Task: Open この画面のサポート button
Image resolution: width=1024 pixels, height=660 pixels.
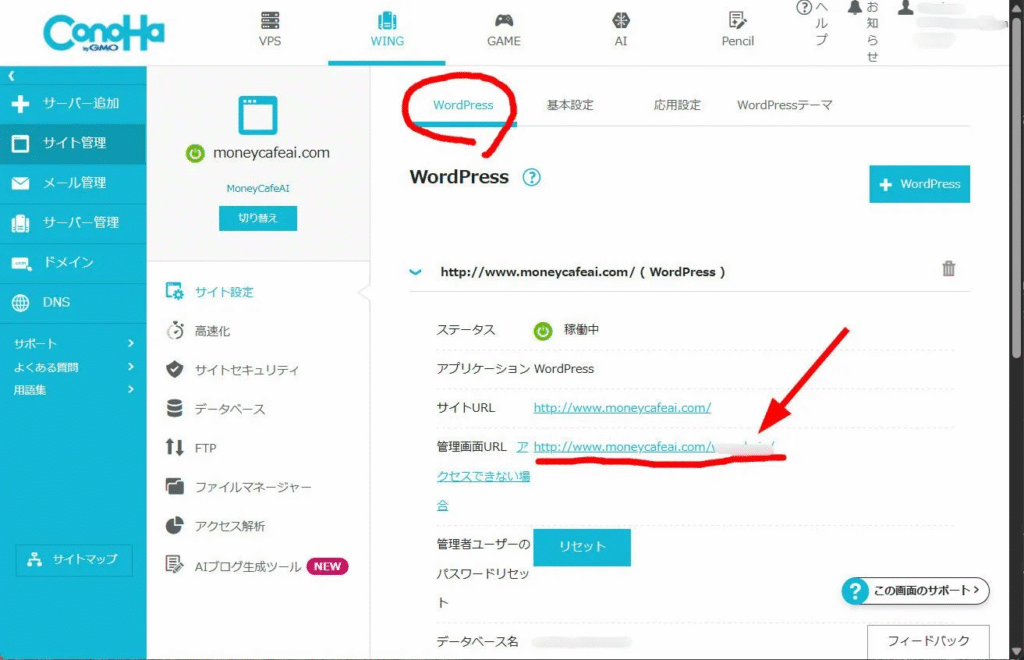Action: (915, 591)
